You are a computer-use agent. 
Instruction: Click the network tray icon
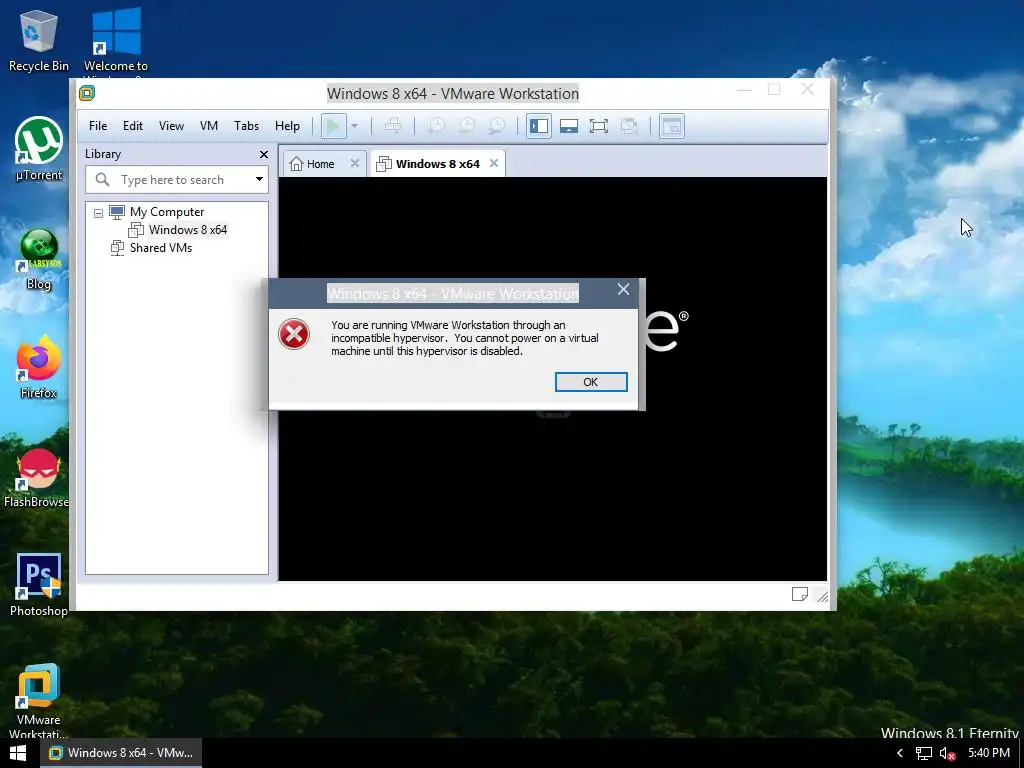click(x=923, y=754)
